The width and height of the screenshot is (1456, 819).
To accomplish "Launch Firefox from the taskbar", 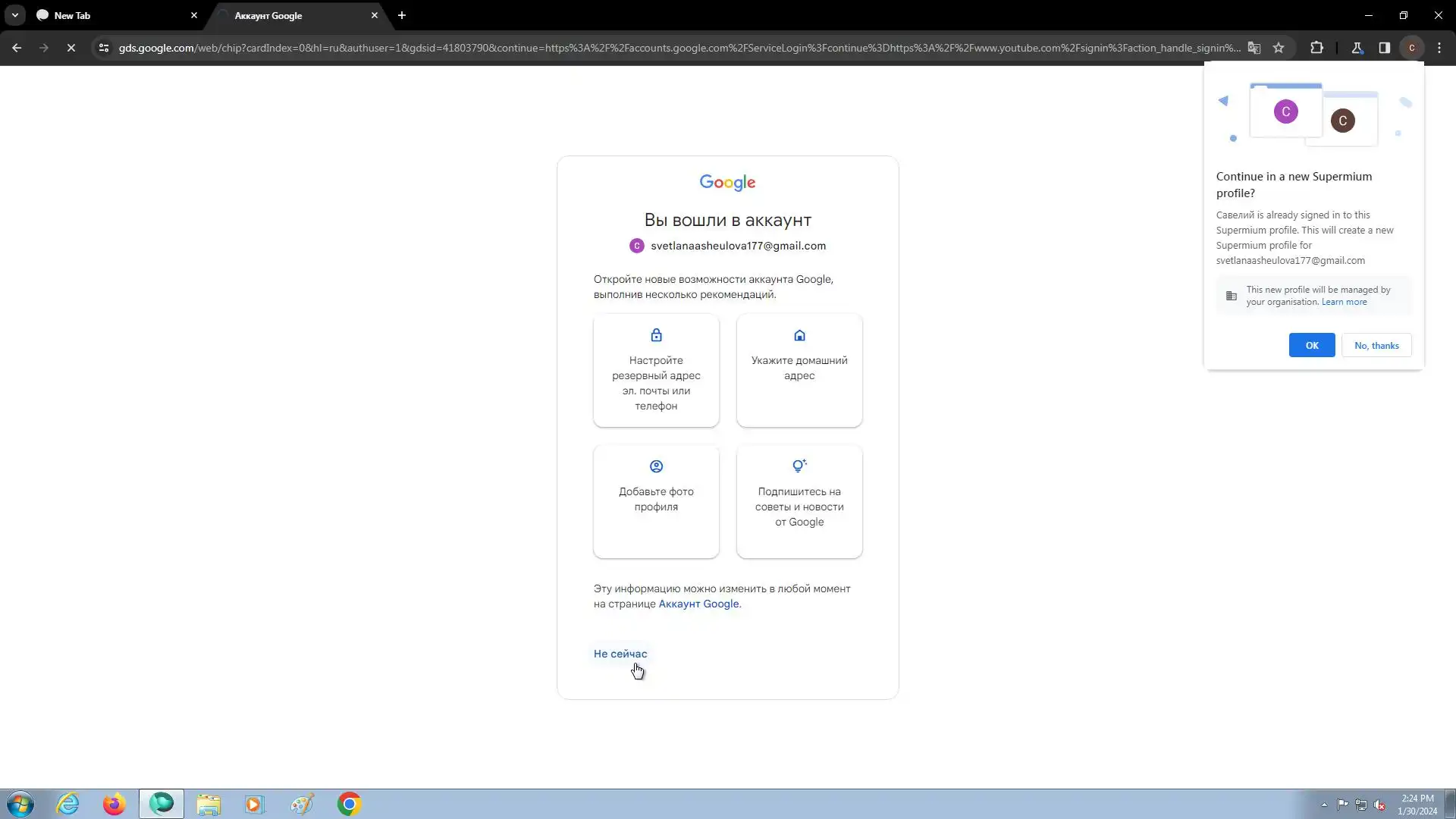I will click(x=114, y=804).
